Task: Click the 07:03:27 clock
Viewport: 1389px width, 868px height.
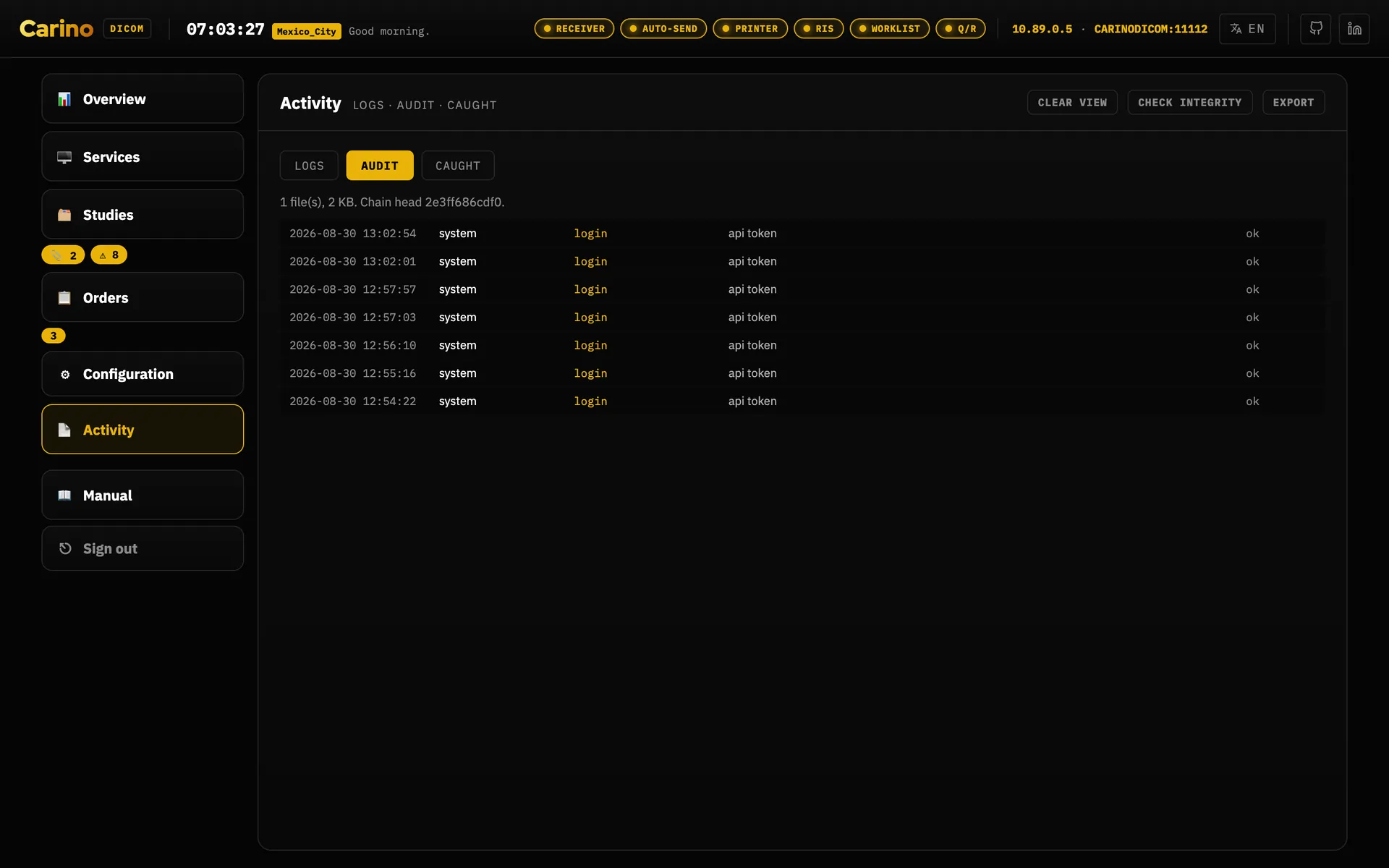Action: point(226,30)
